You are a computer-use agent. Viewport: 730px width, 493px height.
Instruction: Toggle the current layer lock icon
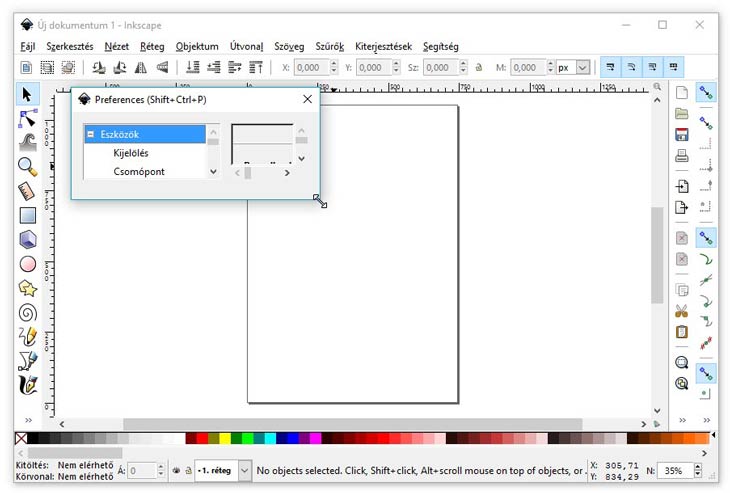187,470
